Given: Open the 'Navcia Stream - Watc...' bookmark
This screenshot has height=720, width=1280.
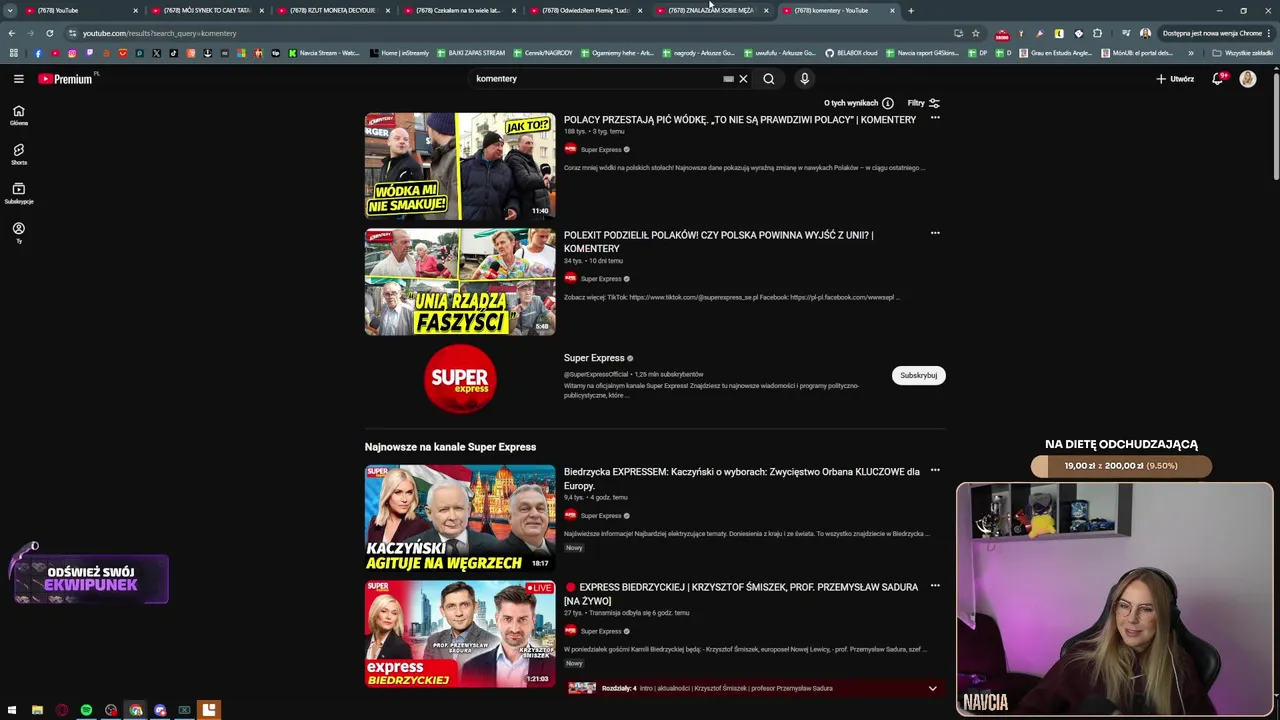Looking at the screenshot, I should [324, 53].
